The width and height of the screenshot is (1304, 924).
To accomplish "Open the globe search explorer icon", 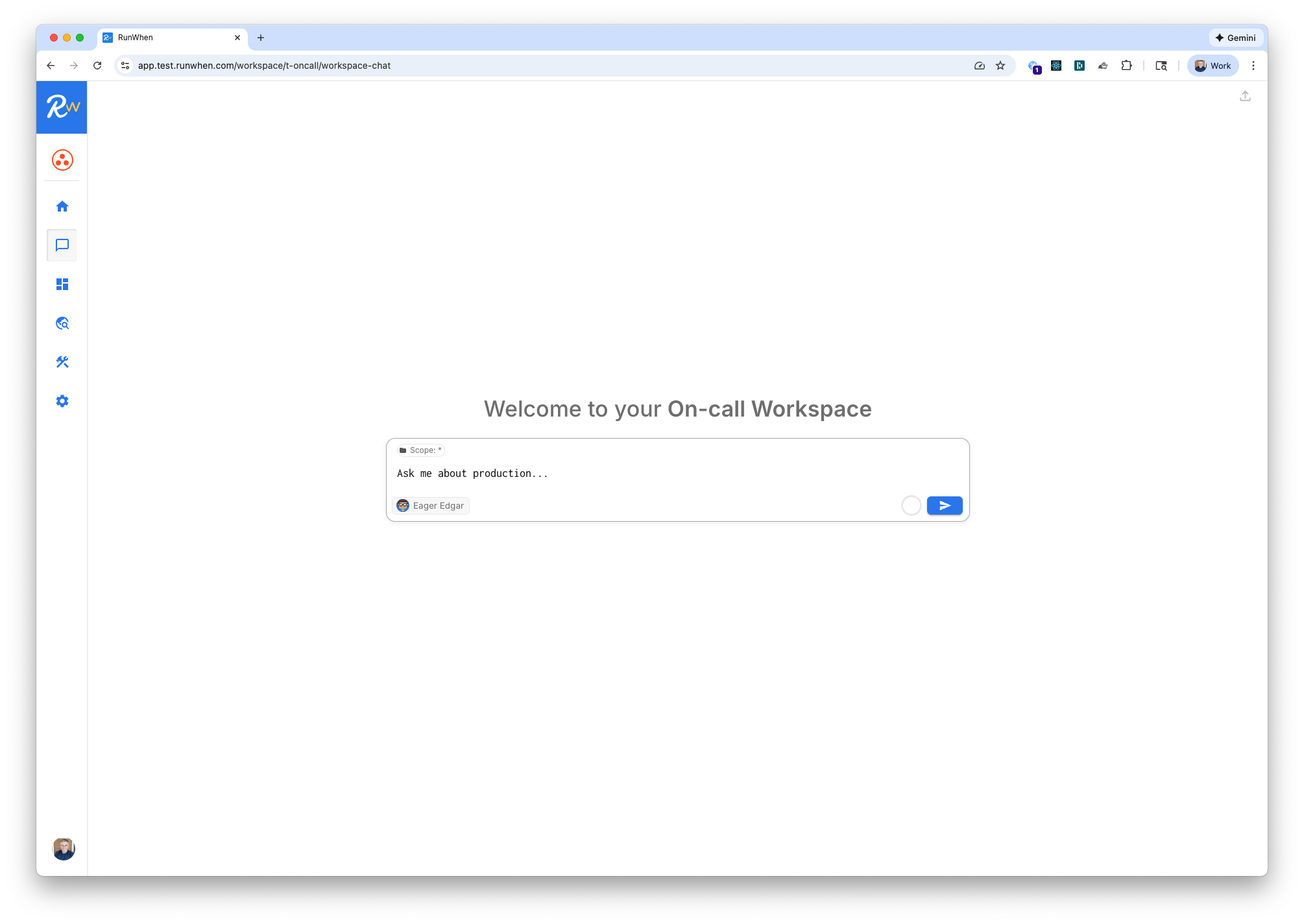I will tap(62, 323).
